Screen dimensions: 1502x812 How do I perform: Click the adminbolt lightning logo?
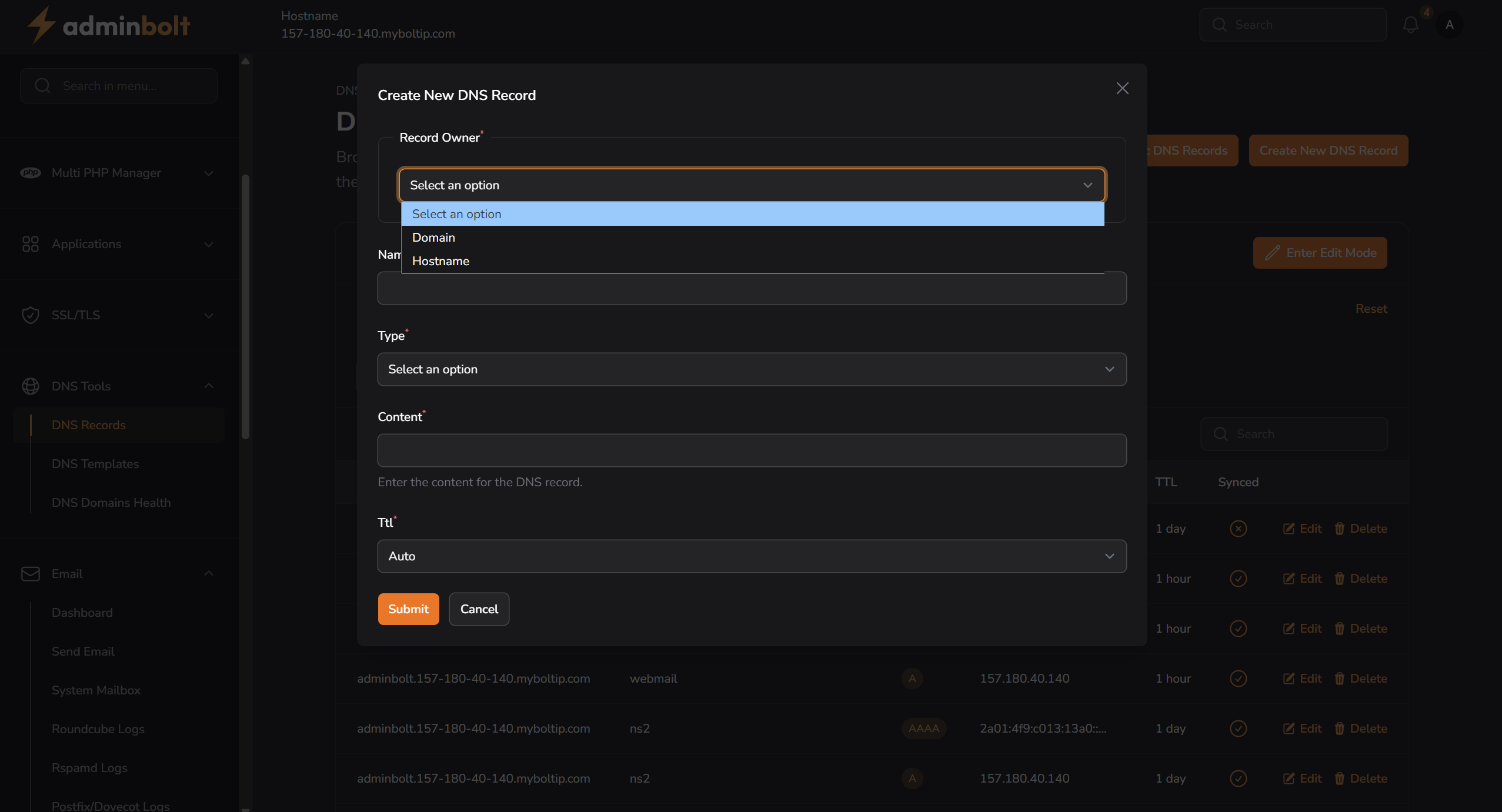[x=41, y=25]
